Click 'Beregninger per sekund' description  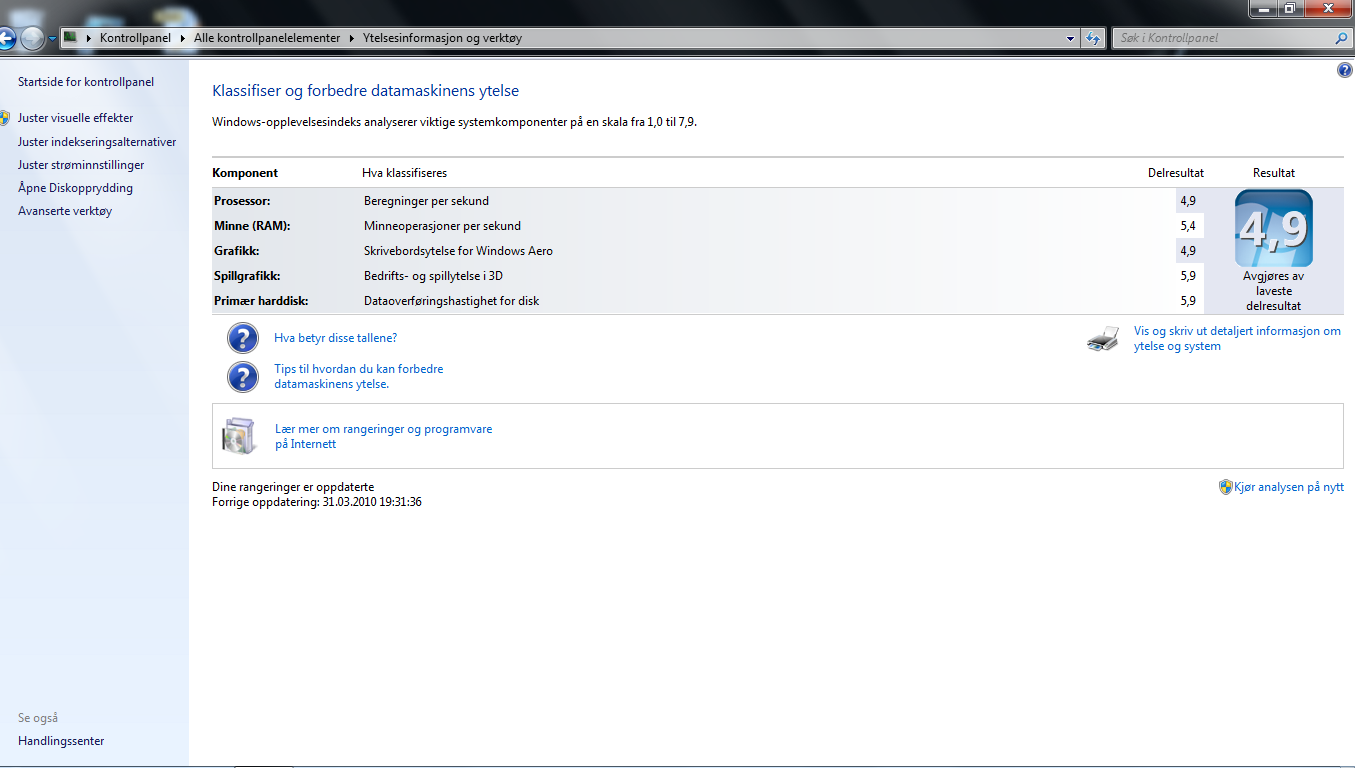pyautogui.click(x=426, y=201)
